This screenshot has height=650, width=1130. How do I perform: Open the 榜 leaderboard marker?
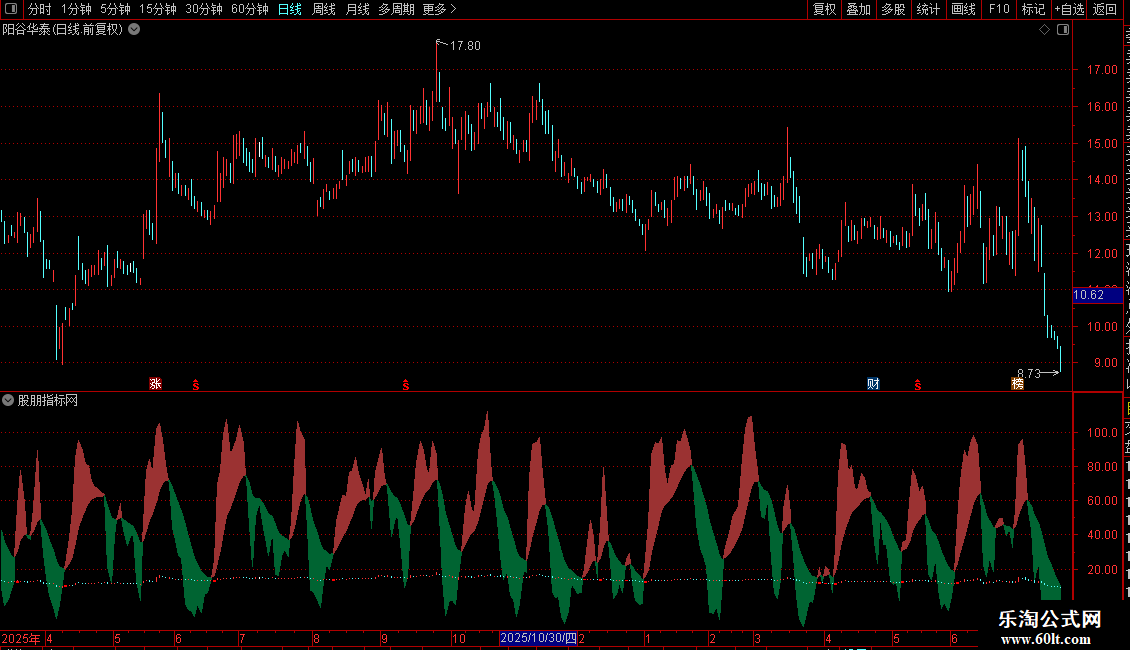(x=1018, y=383)
